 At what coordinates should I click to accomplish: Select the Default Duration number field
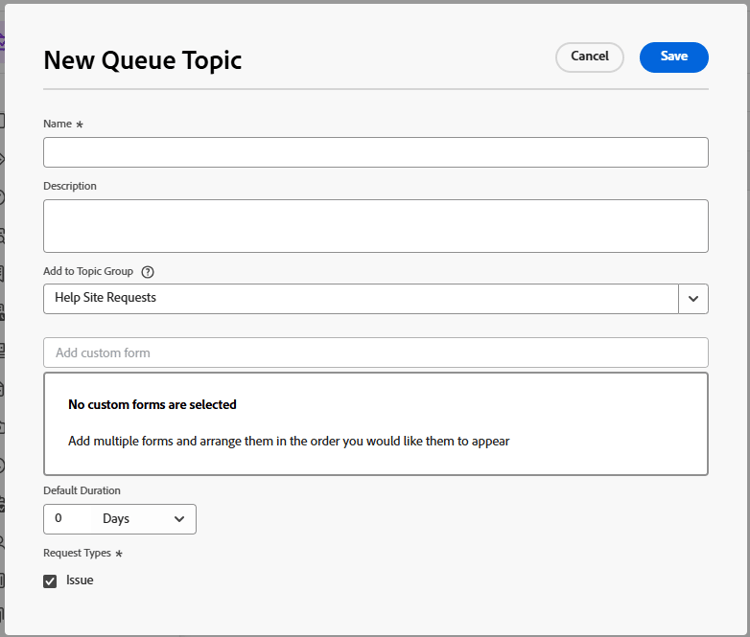67,519
